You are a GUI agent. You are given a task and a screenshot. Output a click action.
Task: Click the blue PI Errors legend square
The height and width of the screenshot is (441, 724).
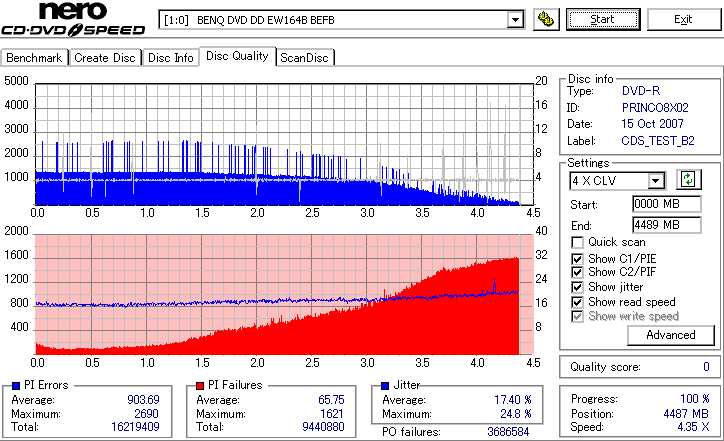pyautogui.click(x=16, y=386)
